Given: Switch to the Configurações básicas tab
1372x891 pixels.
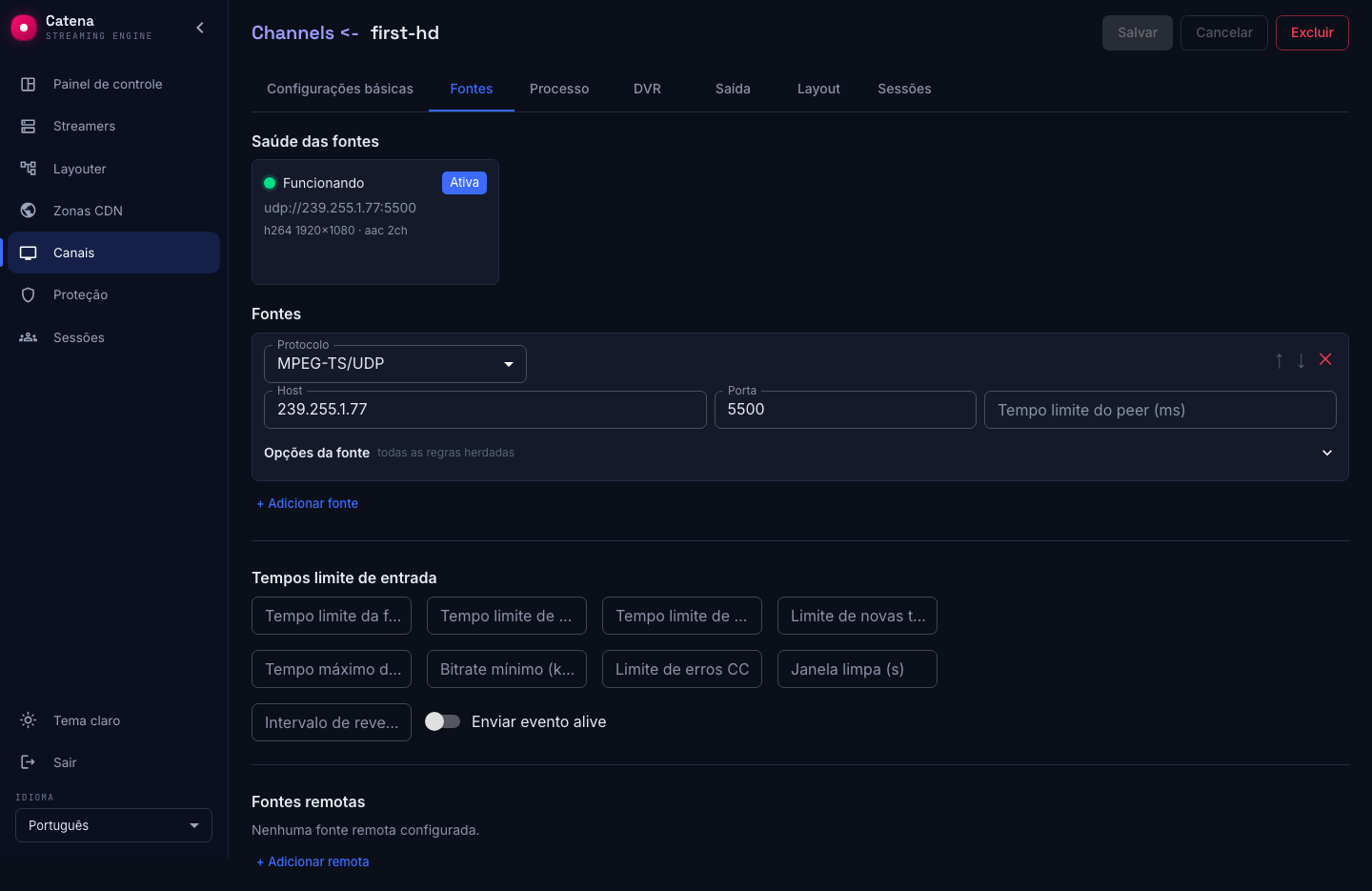Looking at the screenshot, I should tap(340, 89).
